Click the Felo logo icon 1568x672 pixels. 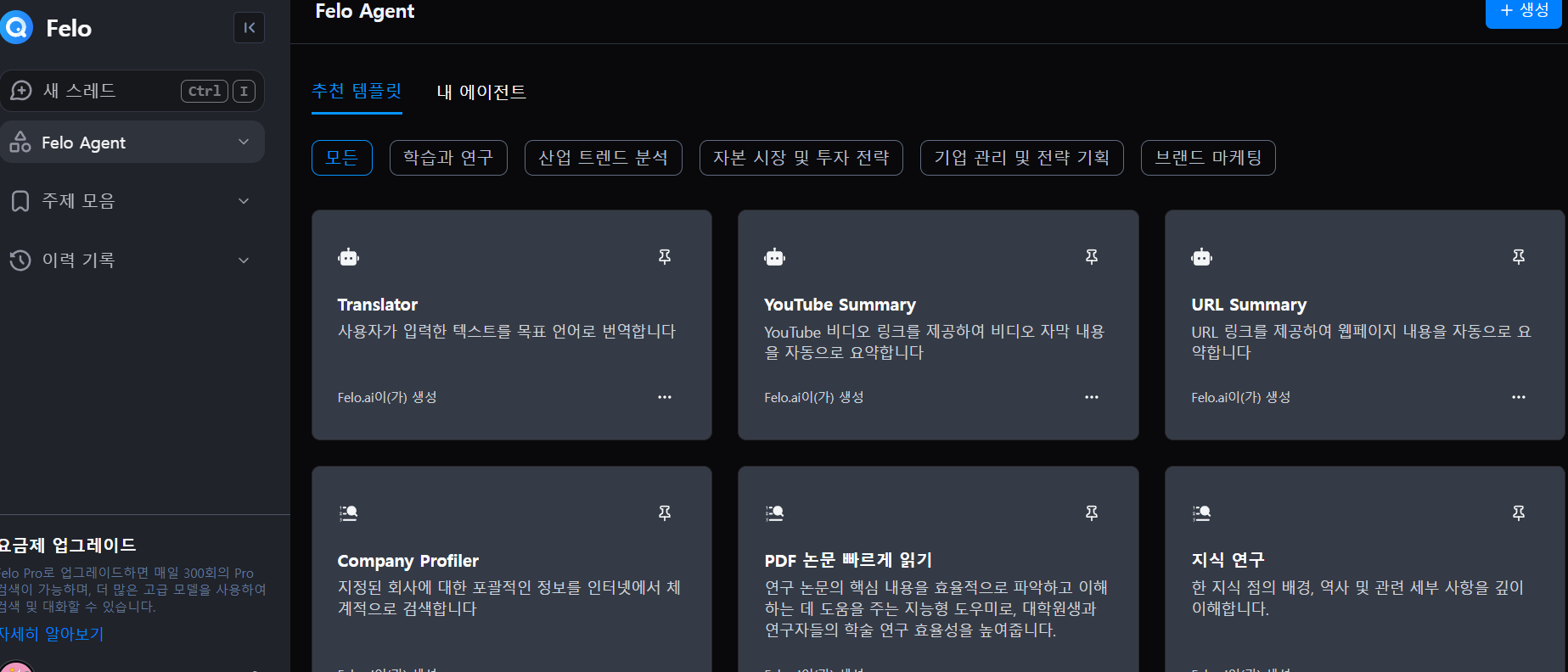[16, 28]
